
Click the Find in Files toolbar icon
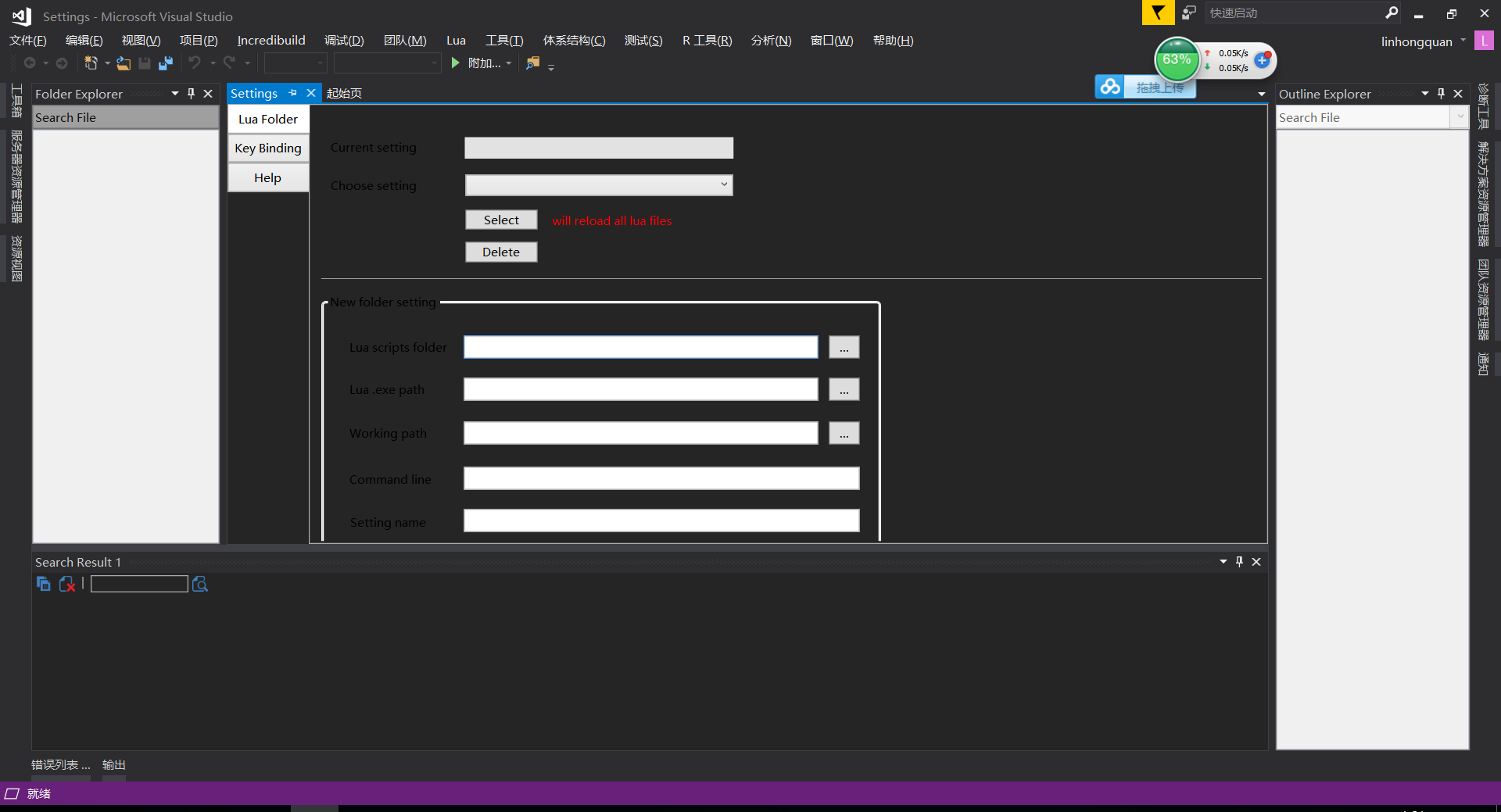533,63
